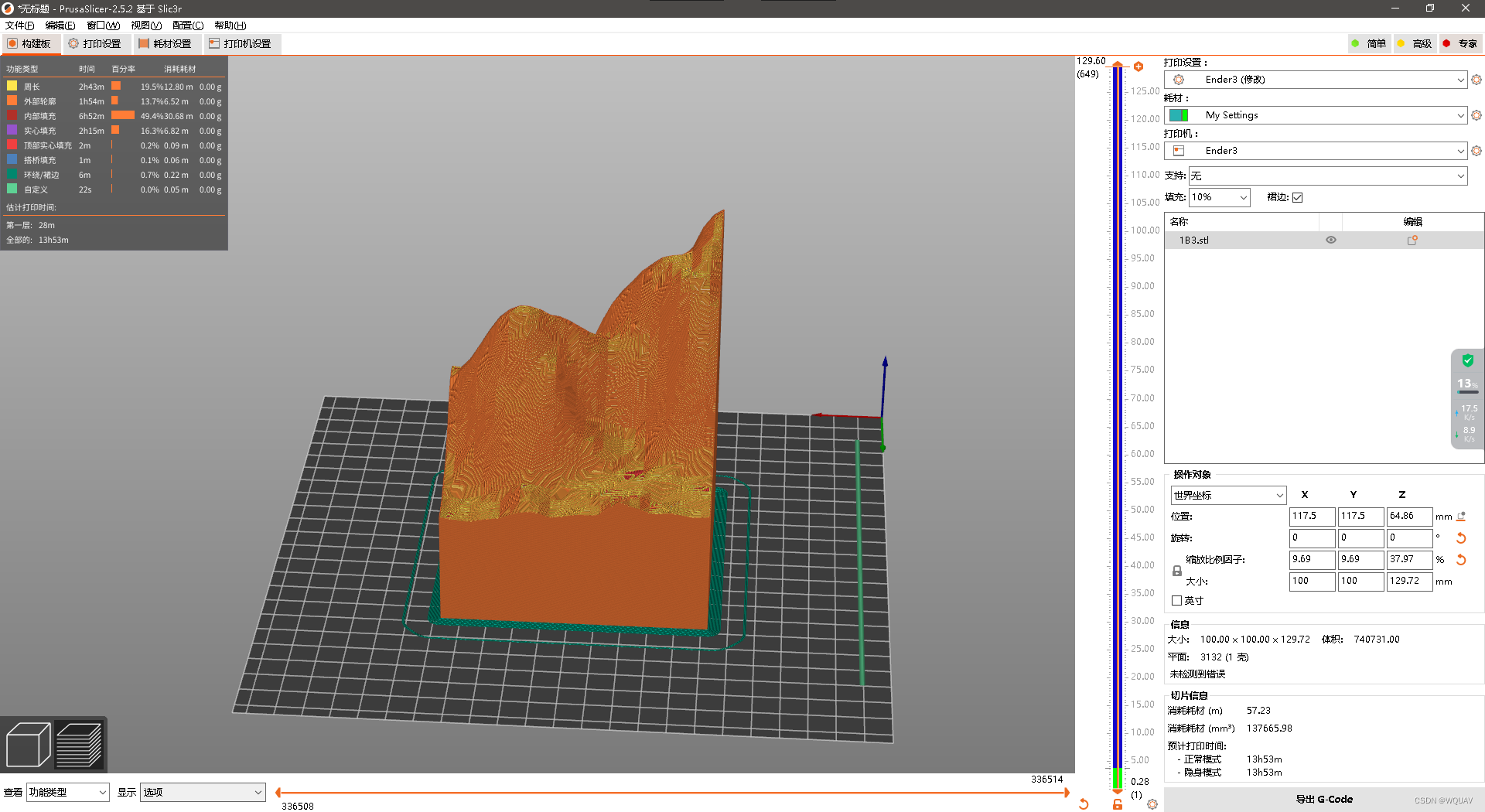
Task: Edit print preset via gear icon
Action: click(1476, 80)
